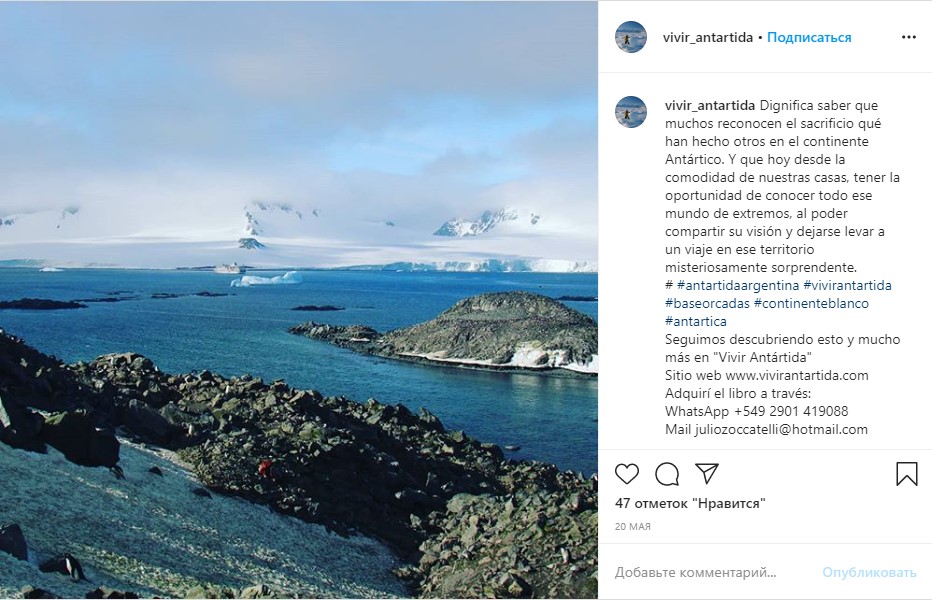
Task: Like the post with the heart icon
Action: pyautogui.click(x=627, y=473)
